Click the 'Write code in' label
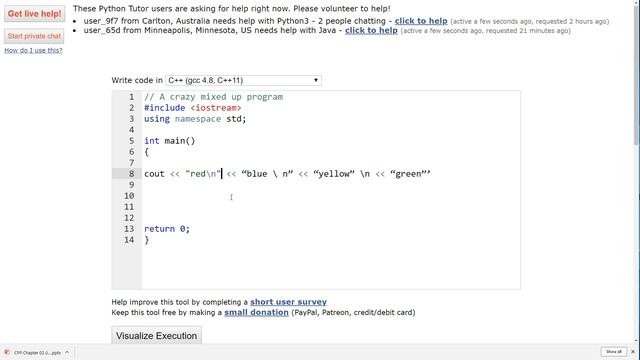This screenshot has height=360, width=640. 137,80
